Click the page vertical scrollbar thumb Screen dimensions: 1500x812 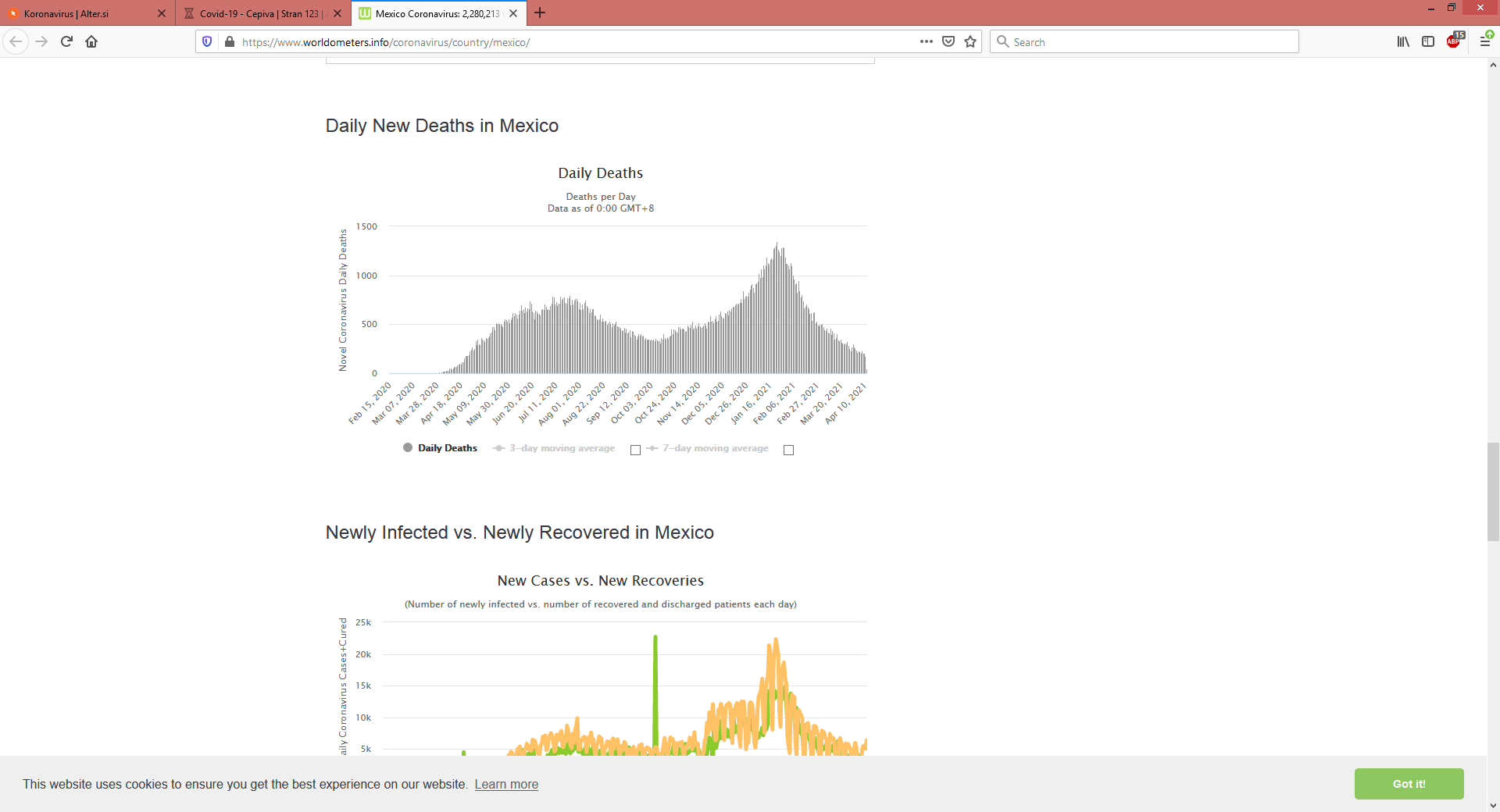(x=1493, y=492)
